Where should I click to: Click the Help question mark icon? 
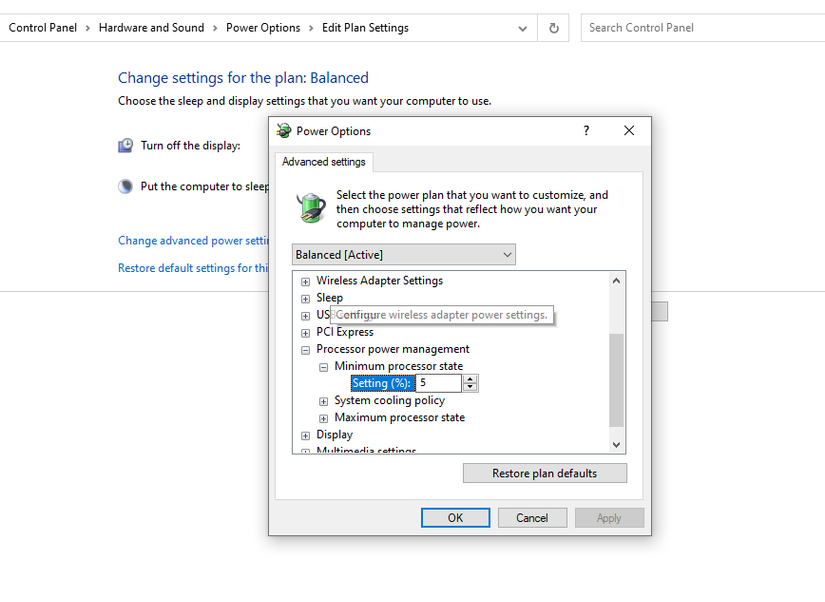[586, 130]
